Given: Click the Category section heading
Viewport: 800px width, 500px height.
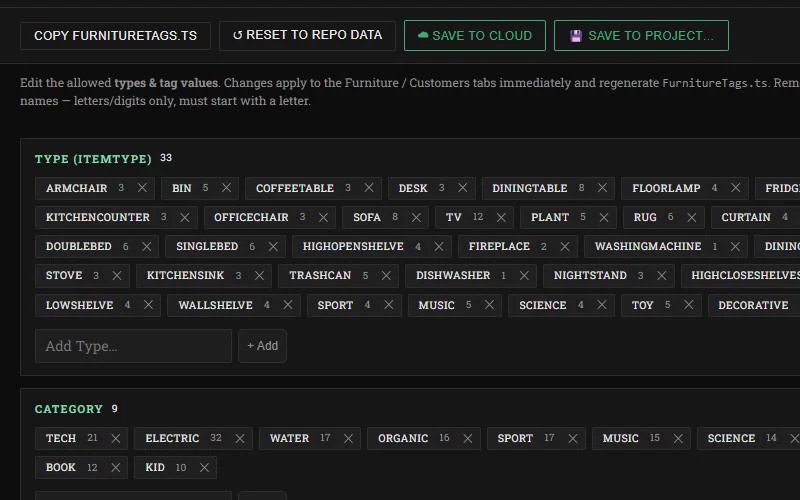Looking at the screenshot, I should point(69,409).
